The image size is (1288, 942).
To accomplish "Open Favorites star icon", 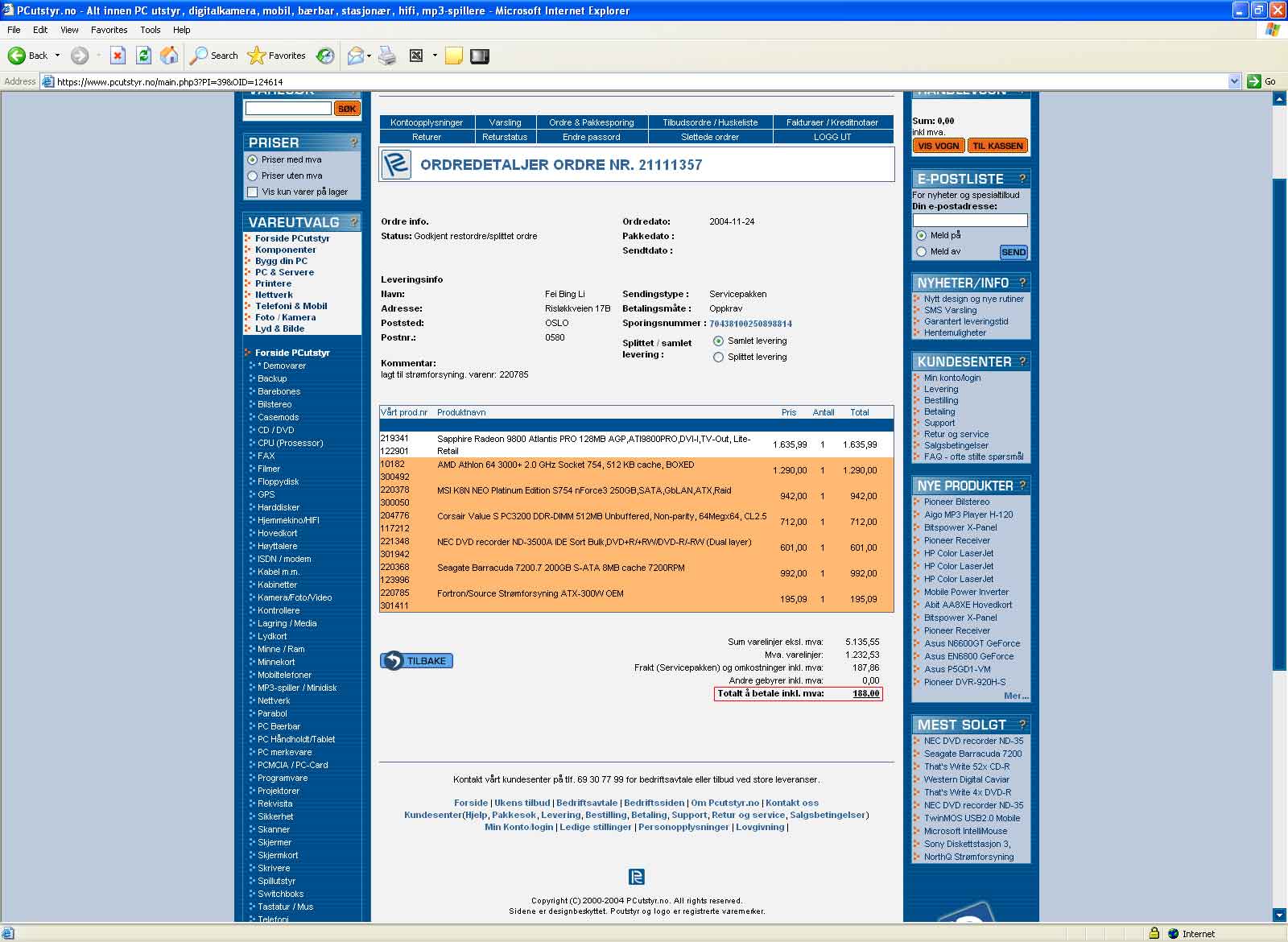I will 277,56.
